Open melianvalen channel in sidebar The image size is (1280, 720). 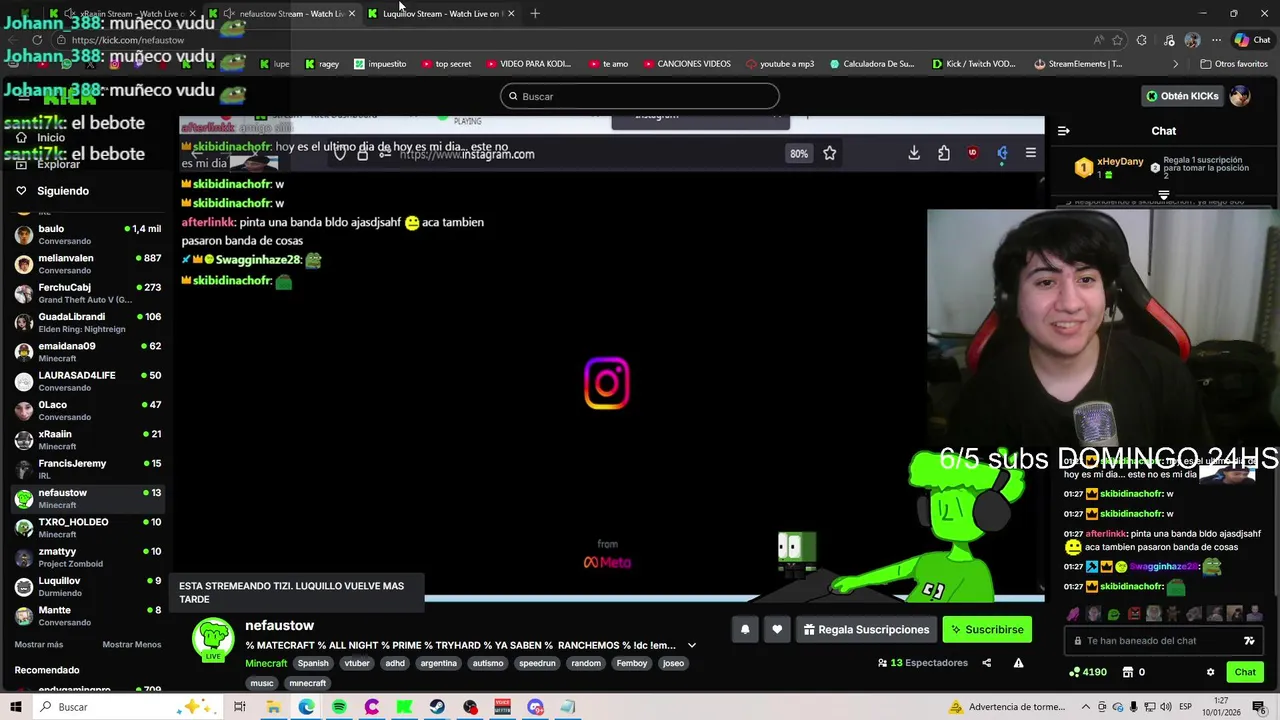tap(88, 264)
